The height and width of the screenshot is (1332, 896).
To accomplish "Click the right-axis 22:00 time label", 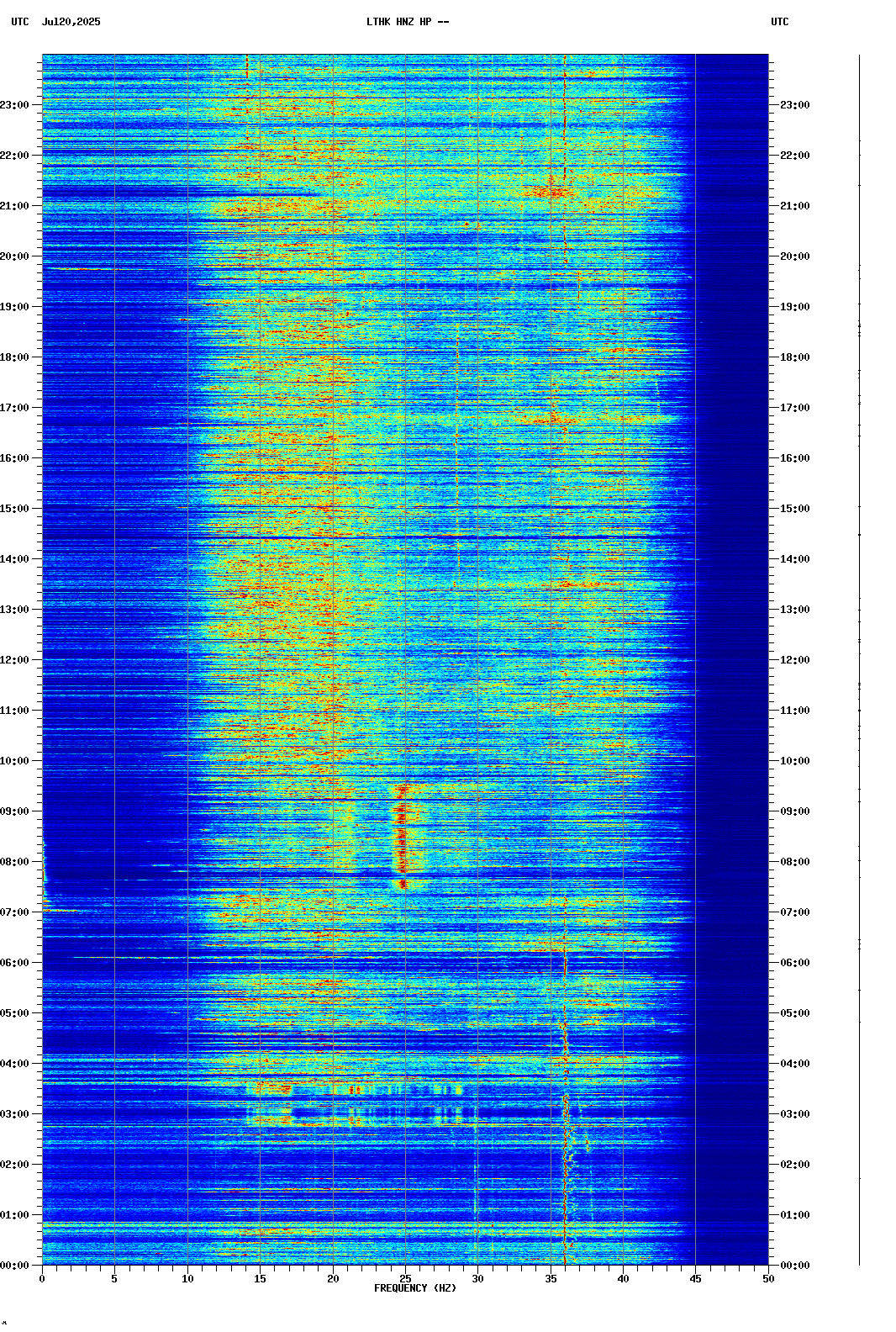I will (795, 156).
